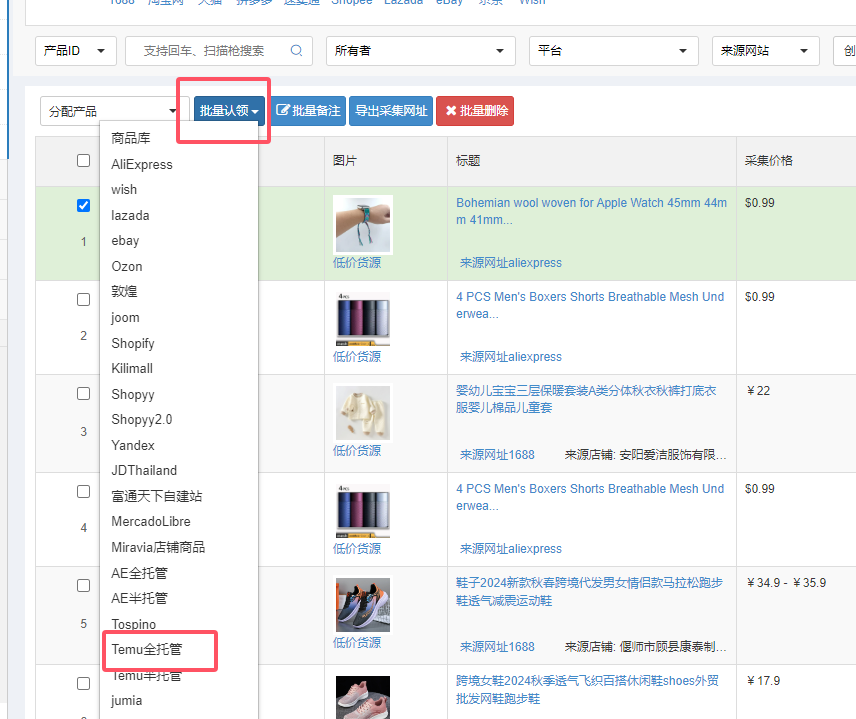The image size is (856, 719).
Task: Open 鞋子2024新款秋春 product title link
Action: pos(589,592)
